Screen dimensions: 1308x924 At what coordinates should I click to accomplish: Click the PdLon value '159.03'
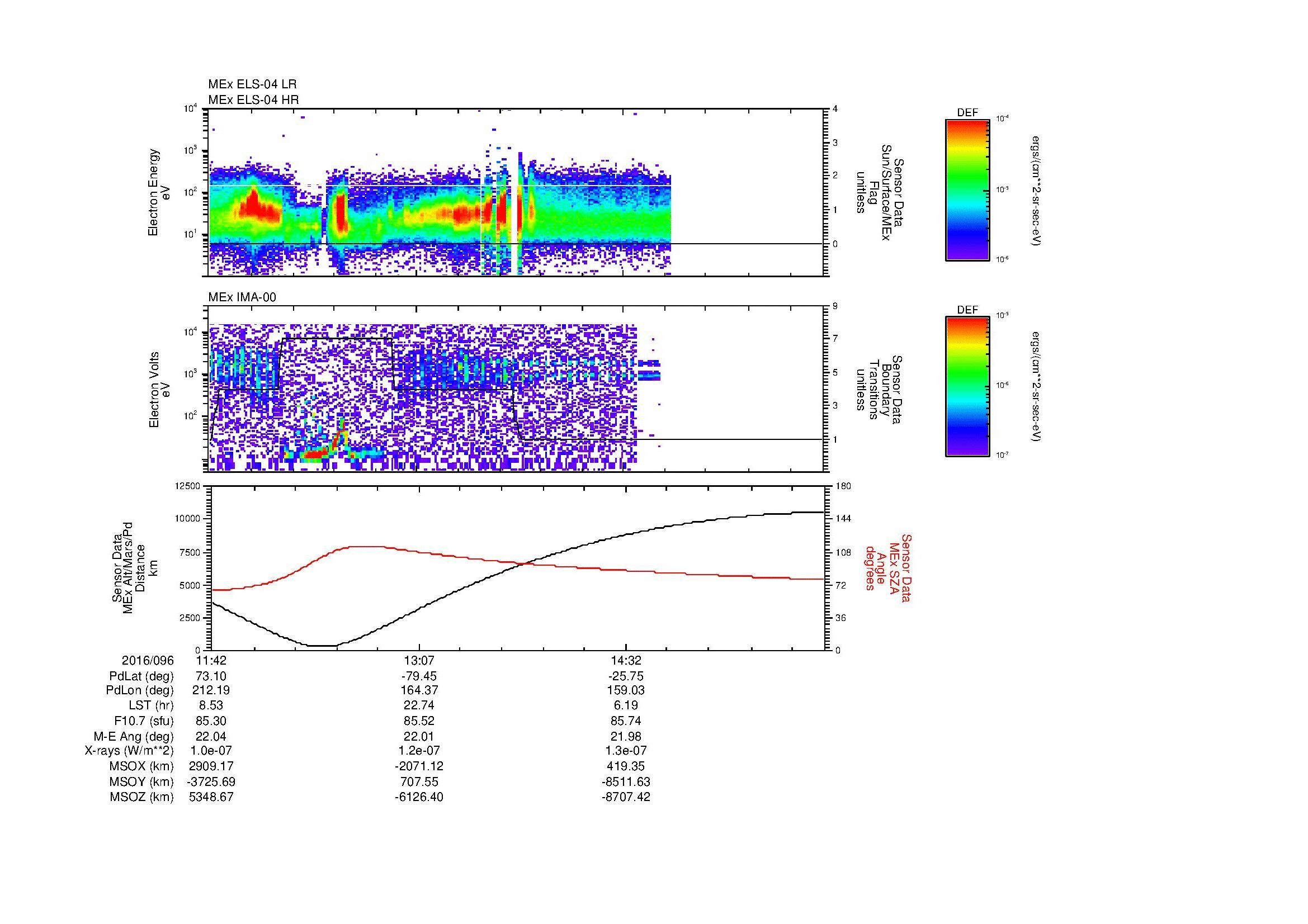coord(626,690)
